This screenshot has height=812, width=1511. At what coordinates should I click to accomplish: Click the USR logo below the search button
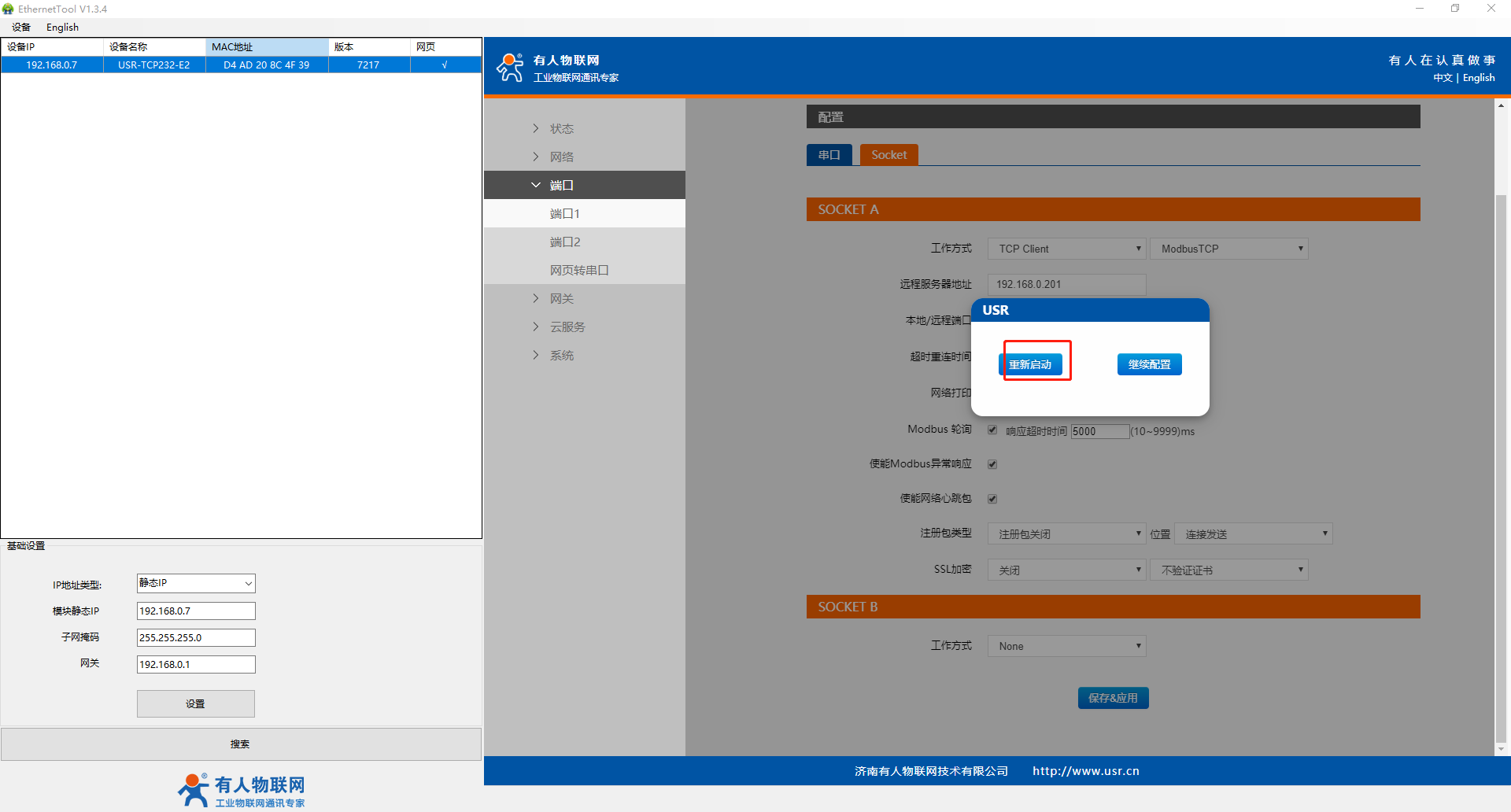[241, 790]
